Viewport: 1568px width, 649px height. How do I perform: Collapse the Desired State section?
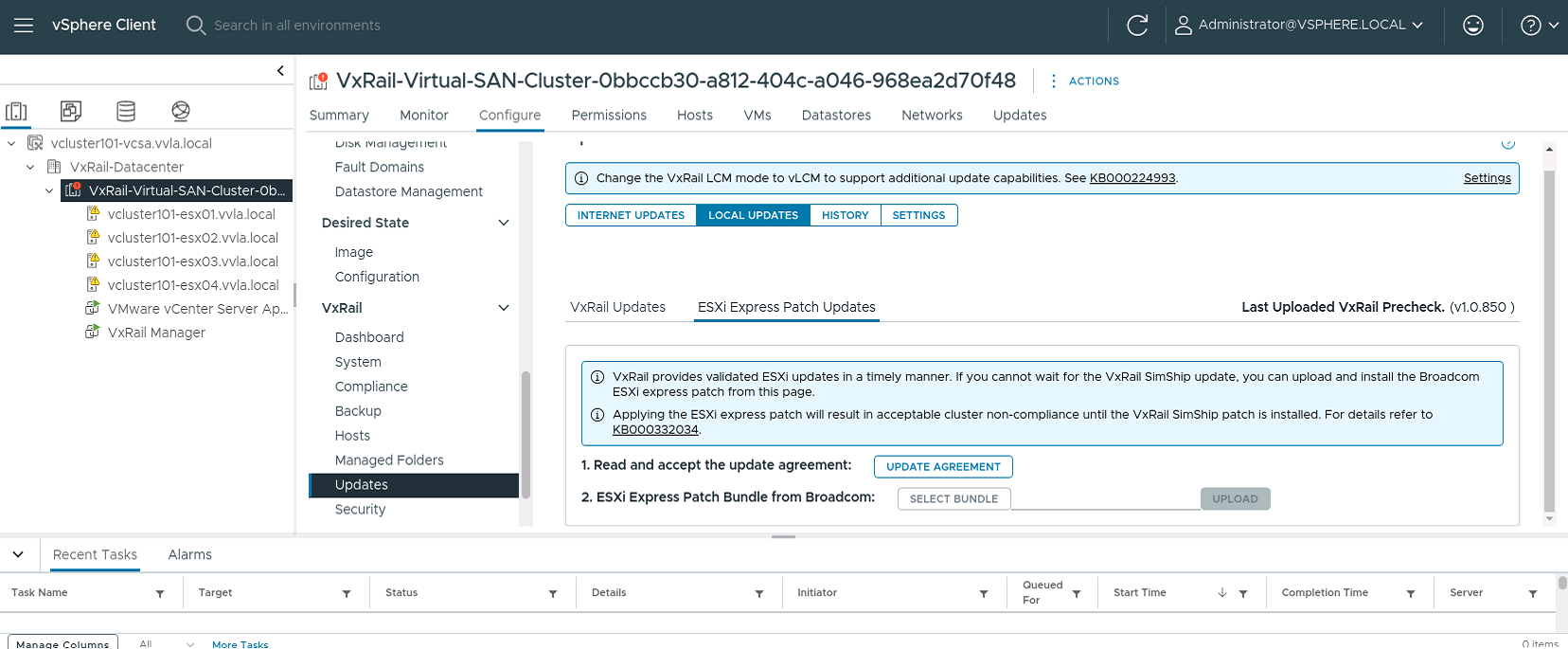(504, 223)
